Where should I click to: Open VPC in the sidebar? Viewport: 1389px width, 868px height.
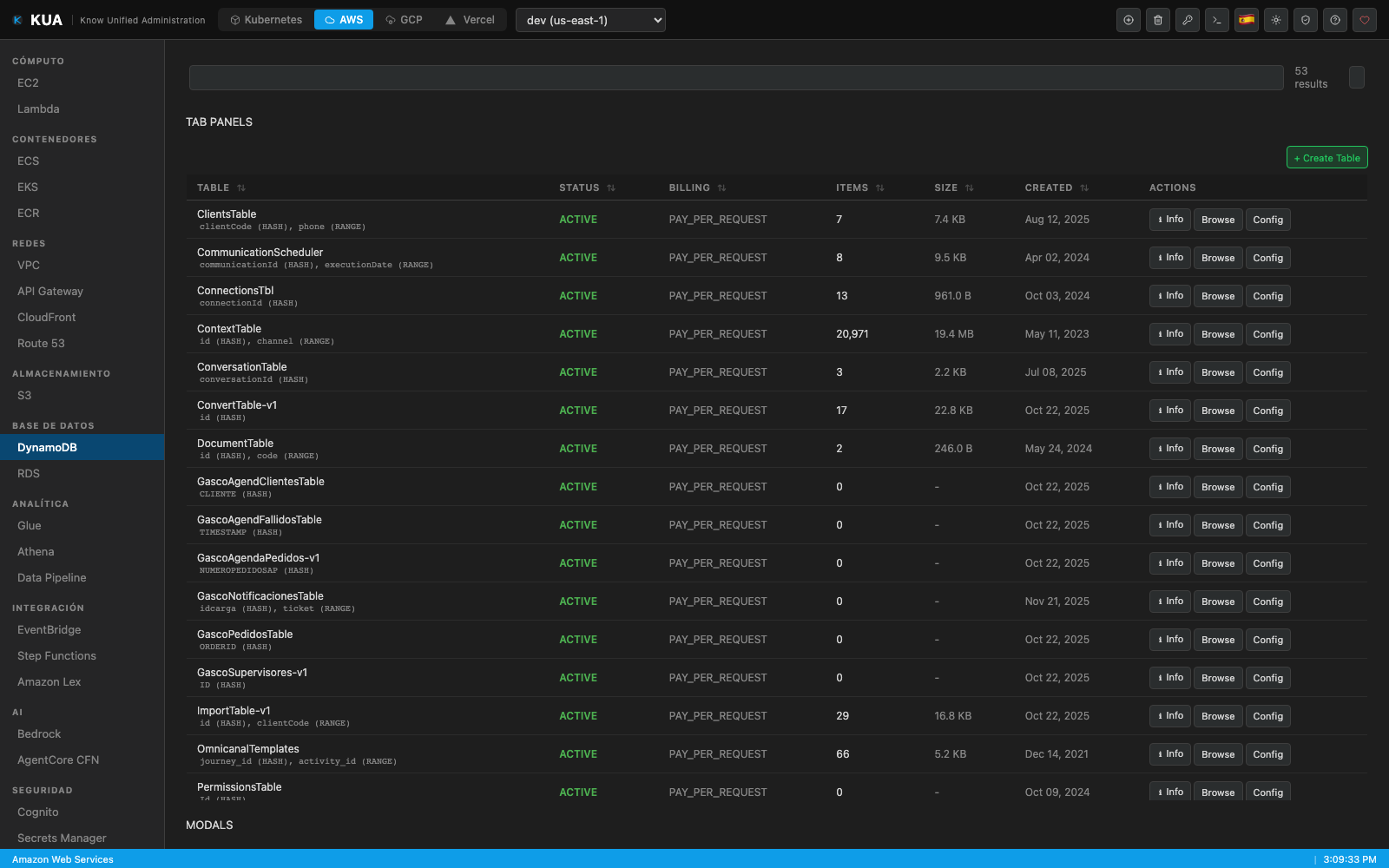pos(82,266)
